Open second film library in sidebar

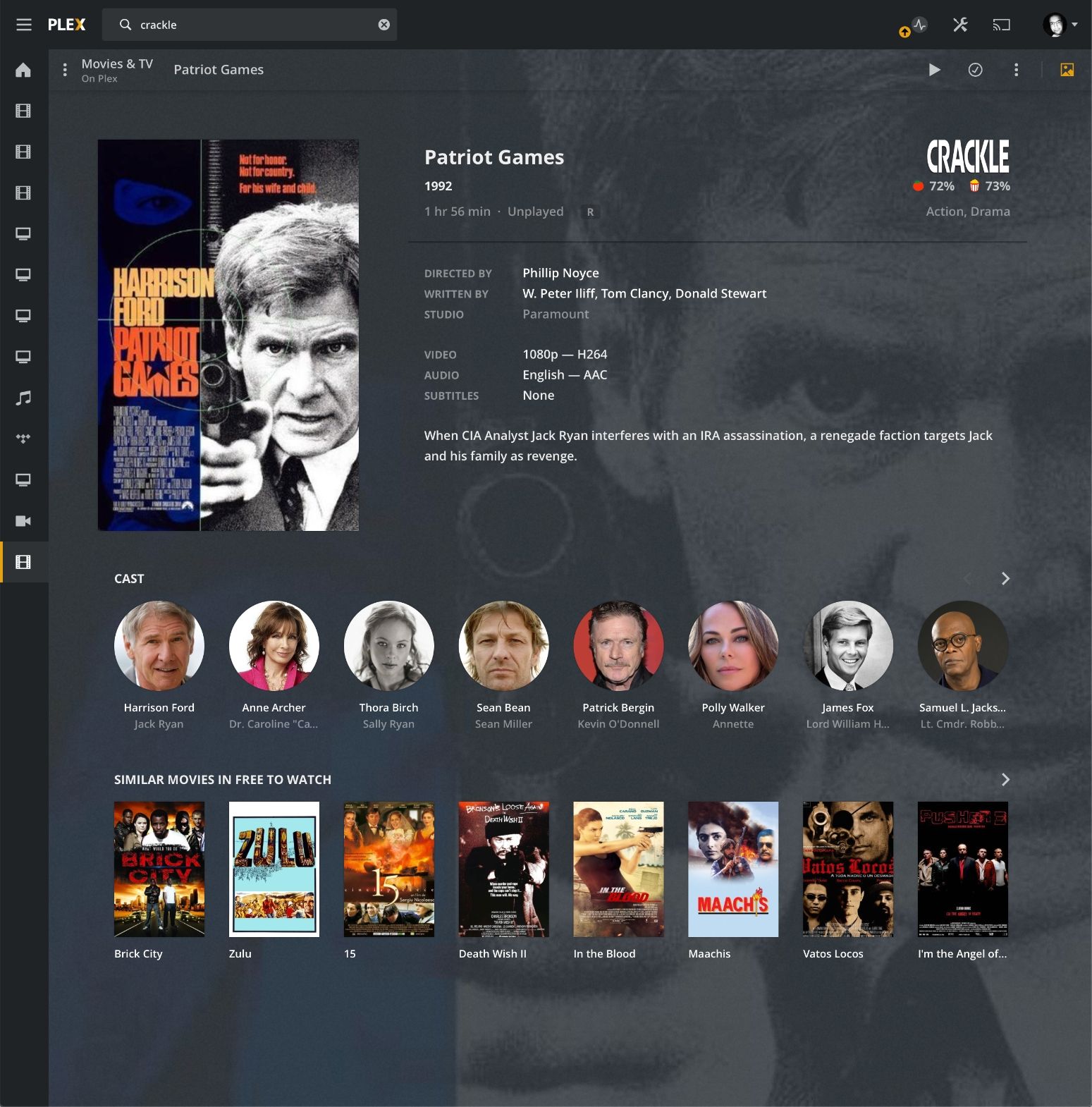click(24, 152)
